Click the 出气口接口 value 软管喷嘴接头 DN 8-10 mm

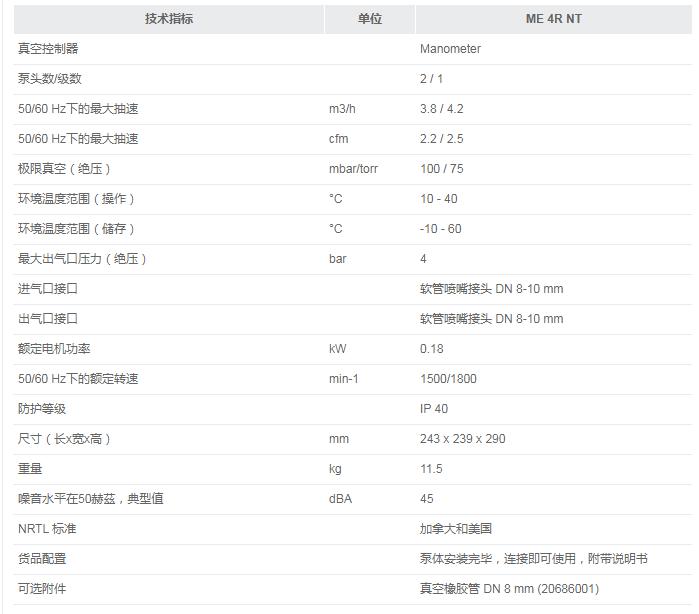point(491,318)
